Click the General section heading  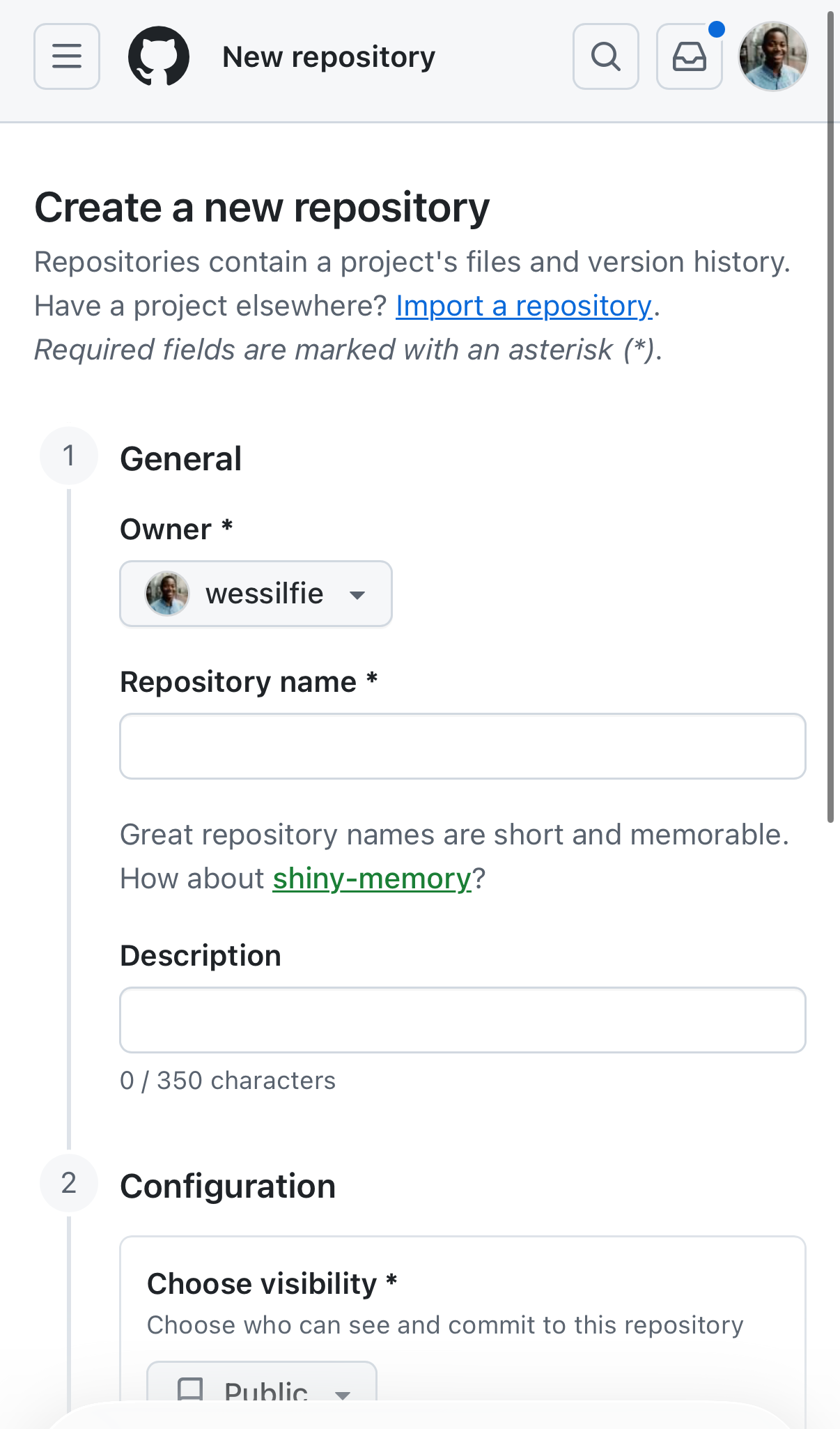coord(181,459)
